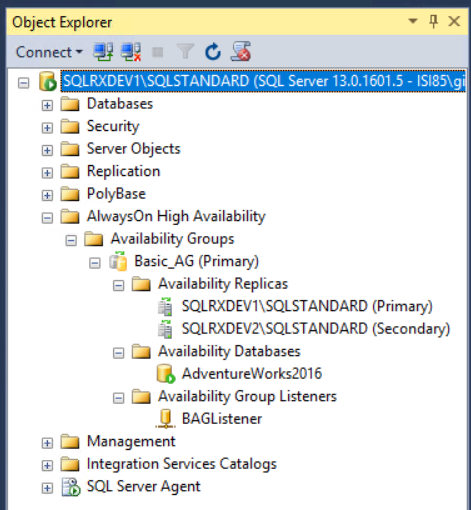Click the Filter funnel icon
471x510 pixels.
click(x=185, y=52)
